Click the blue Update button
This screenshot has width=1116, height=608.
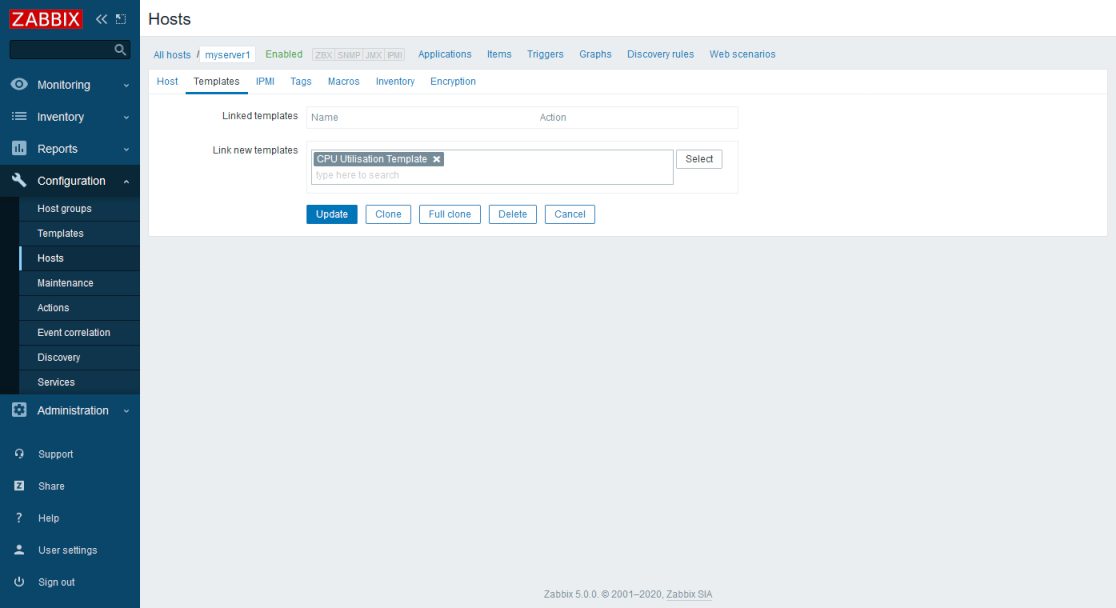[332, 214]
